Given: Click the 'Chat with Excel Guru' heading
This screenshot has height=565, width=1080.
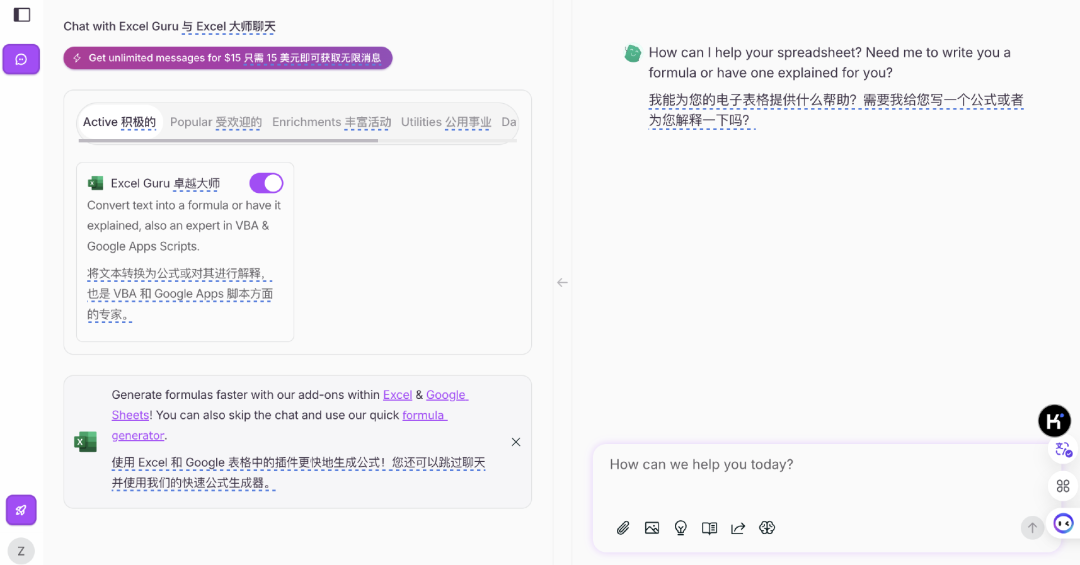Looking at the screenshot, I should 121,26.
